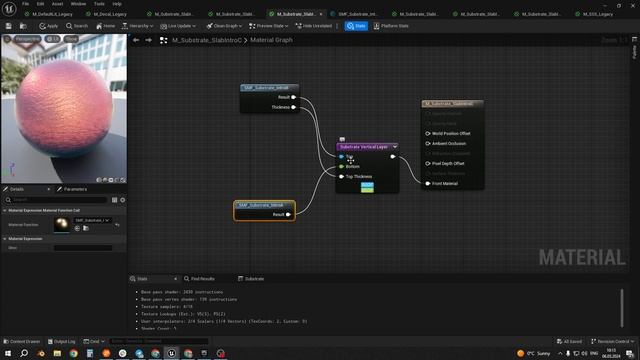The image size is (640, 360).
Task: Collapse Substrate Vertical Layer node arrow
Action: click(x=395, y=147)
